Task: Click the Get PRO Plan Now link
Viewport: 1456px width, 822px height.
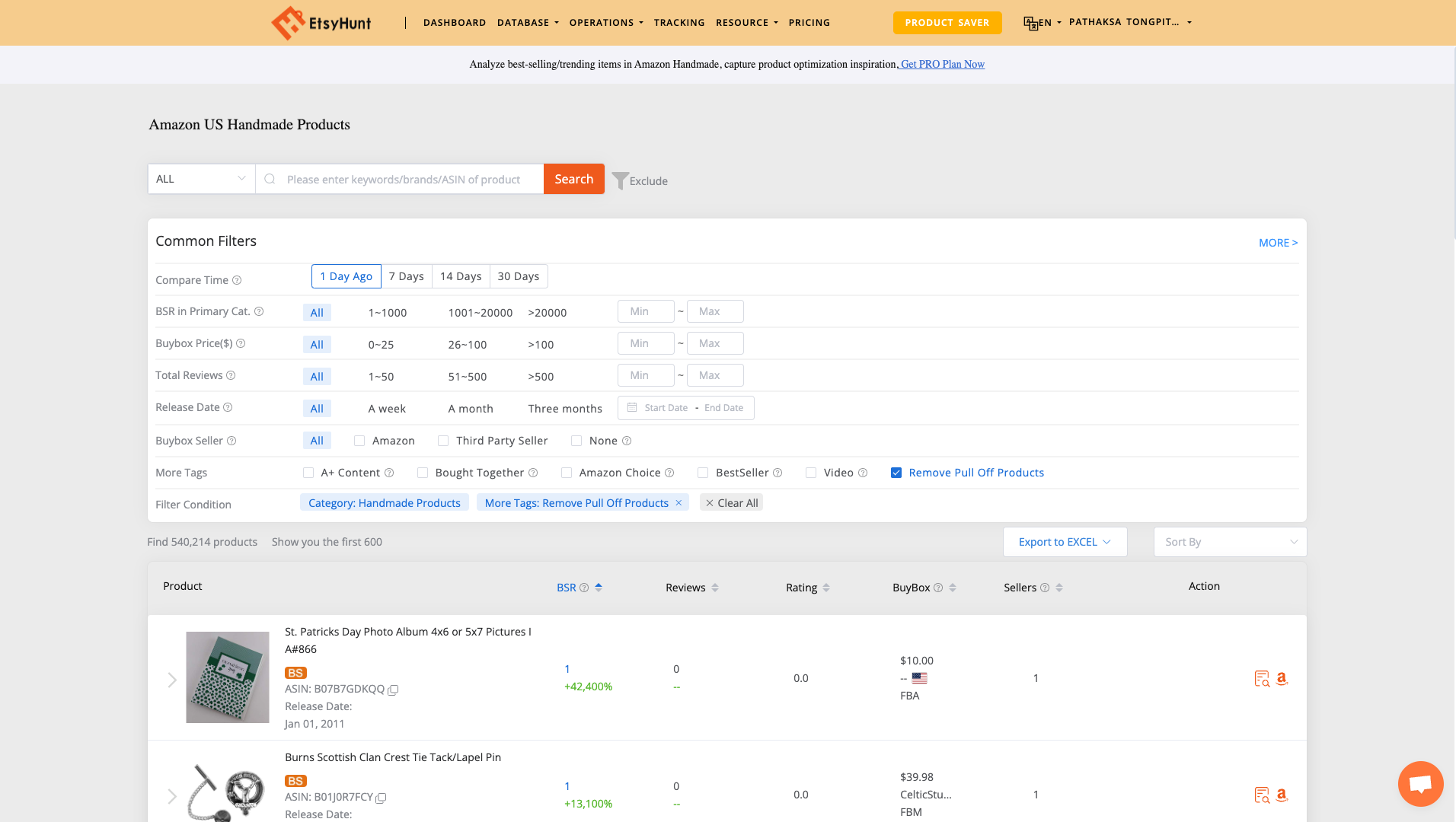Action: coord(942,64)
